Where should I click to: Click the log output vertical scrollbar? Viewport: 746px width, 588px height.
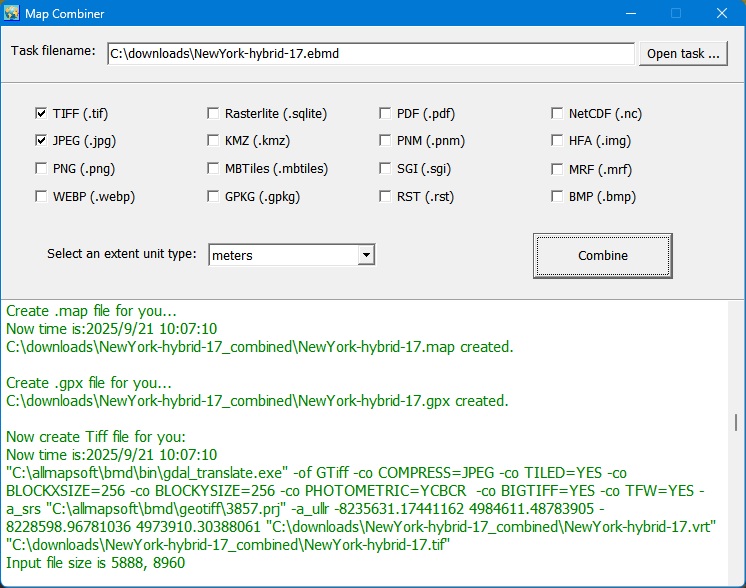[x=736, y=422]
